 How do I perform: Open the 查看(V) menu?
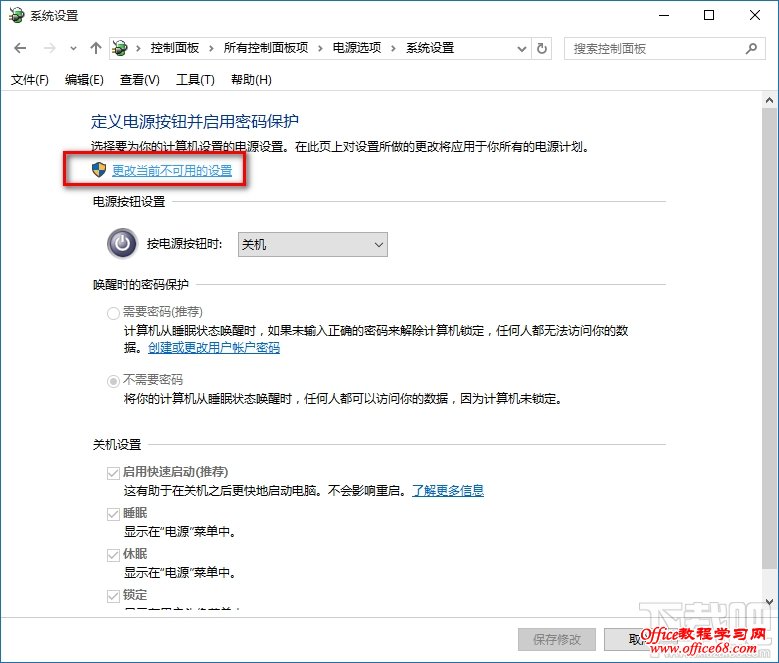140,79
